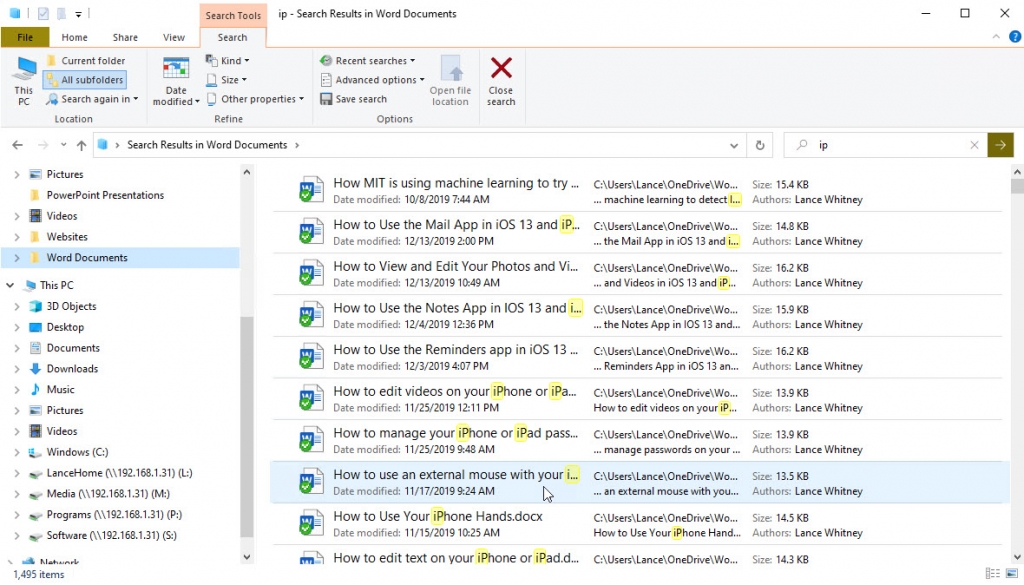Open the Kind filter dropdown
Viewport: 1024px width, 585px height.
pyautogui.click(x=228, y=61)
